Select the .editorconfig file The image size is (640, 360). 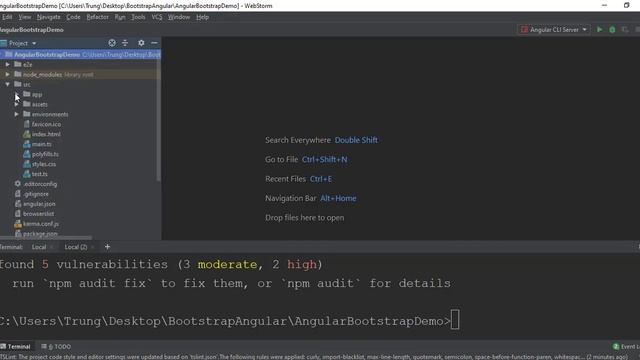coord(40,184)
